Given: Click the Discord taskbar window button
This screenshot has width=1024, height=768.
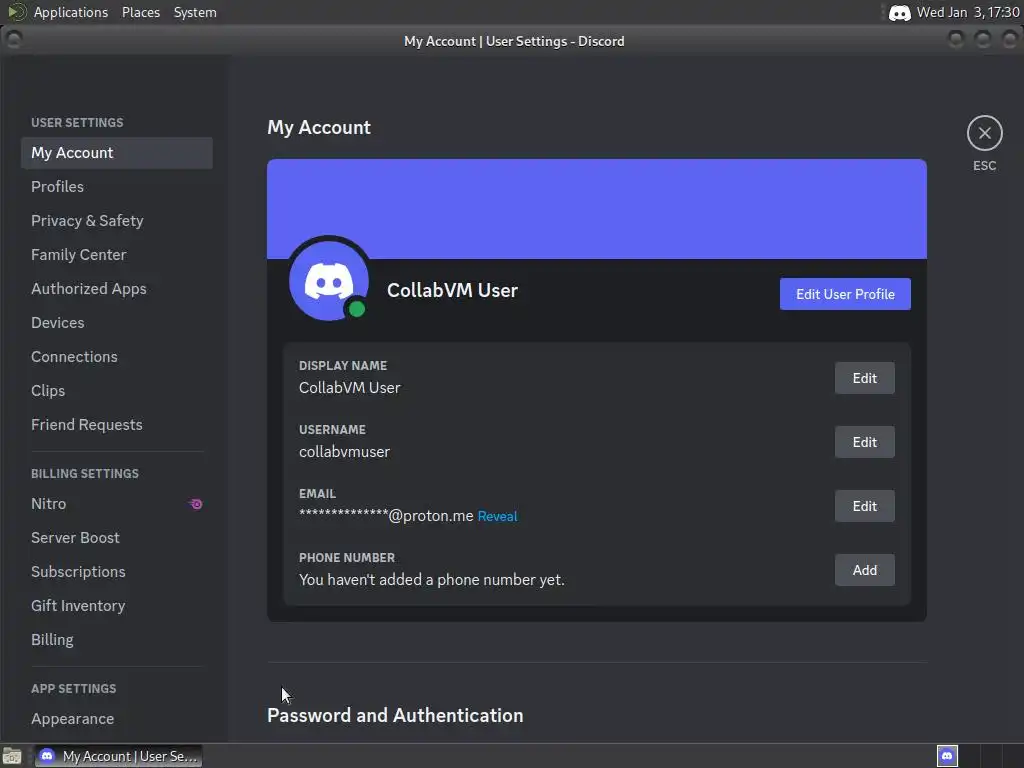Looking at the screenshot, I should click(x=118, y=756).
